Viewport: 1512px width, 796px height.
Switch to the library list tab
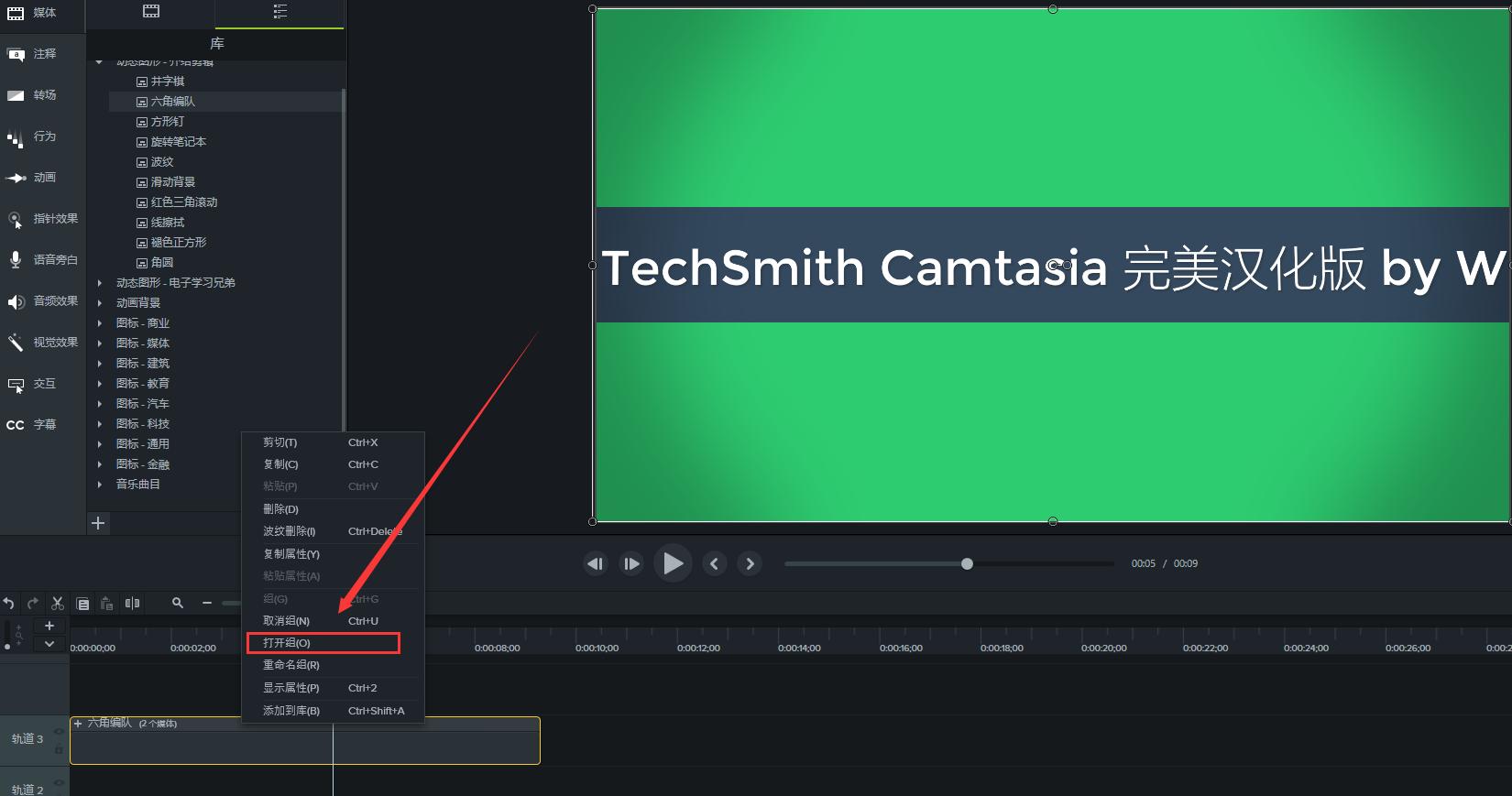pos(280,12)
